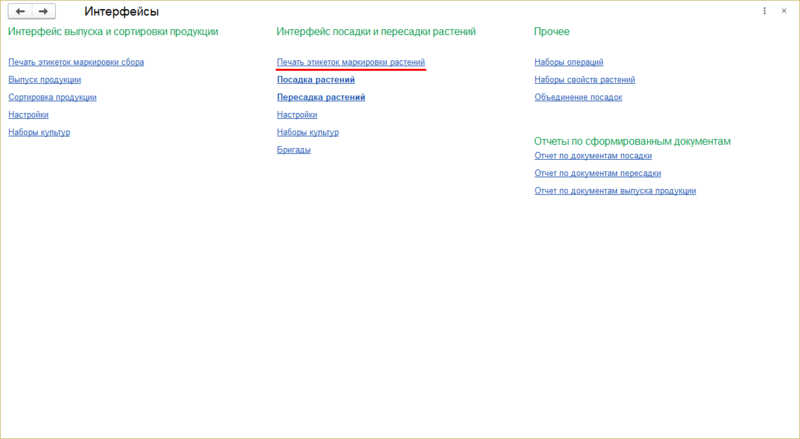Open the Посадка растений link
The image size is (800, 439).
point(316,80)
